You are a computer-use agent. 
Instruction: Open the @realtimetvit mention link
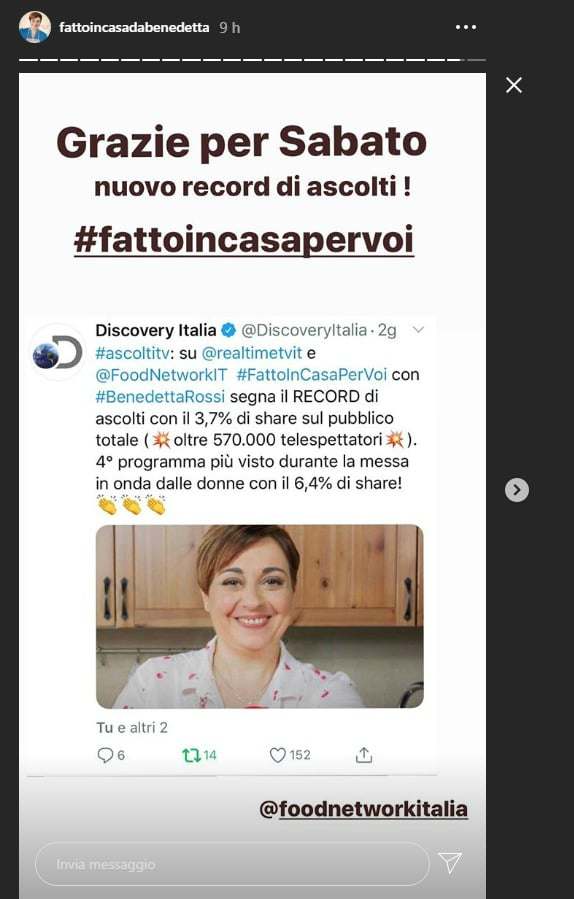click(252, 353)
